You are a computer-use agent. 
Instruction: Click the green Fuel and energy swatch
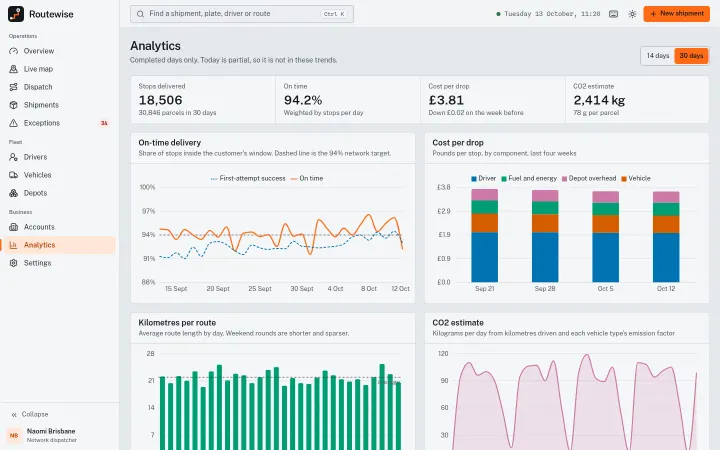[x=504, y=179]
